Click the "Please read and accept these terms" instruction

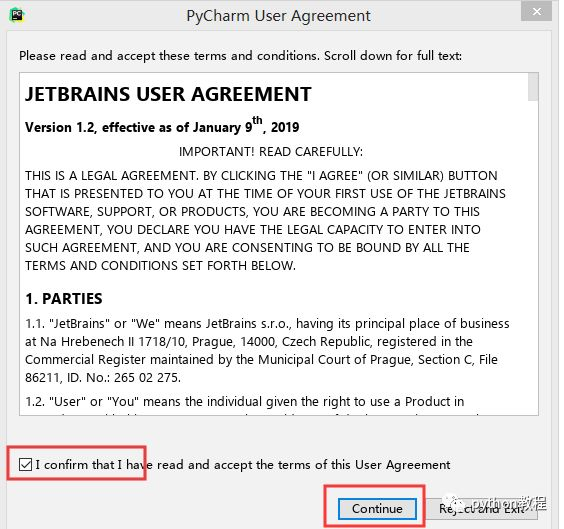point(240,56)
